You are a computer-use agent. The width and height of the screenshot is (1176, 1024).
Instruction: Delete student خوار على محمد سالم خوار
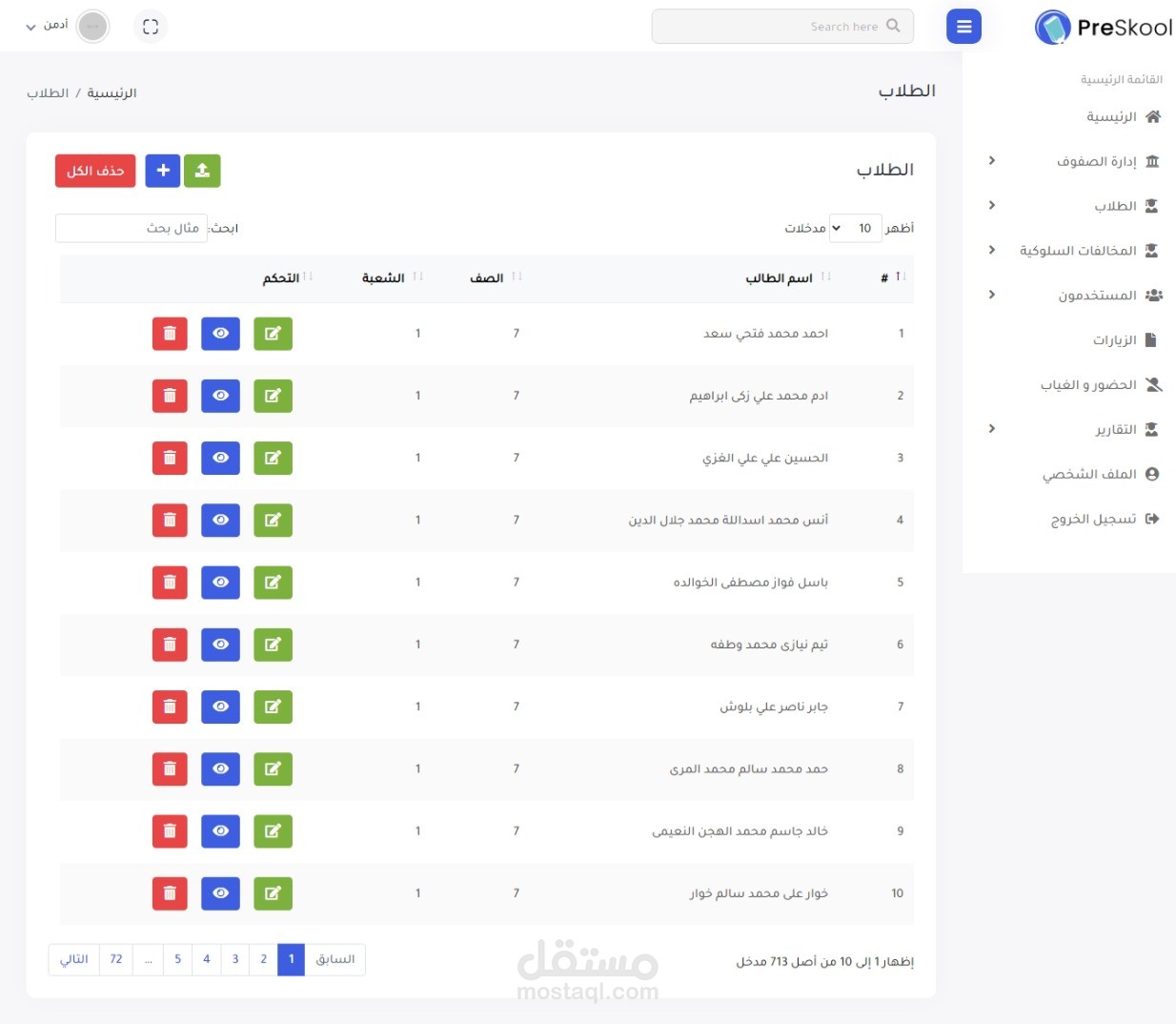click(x=170, y=893)
